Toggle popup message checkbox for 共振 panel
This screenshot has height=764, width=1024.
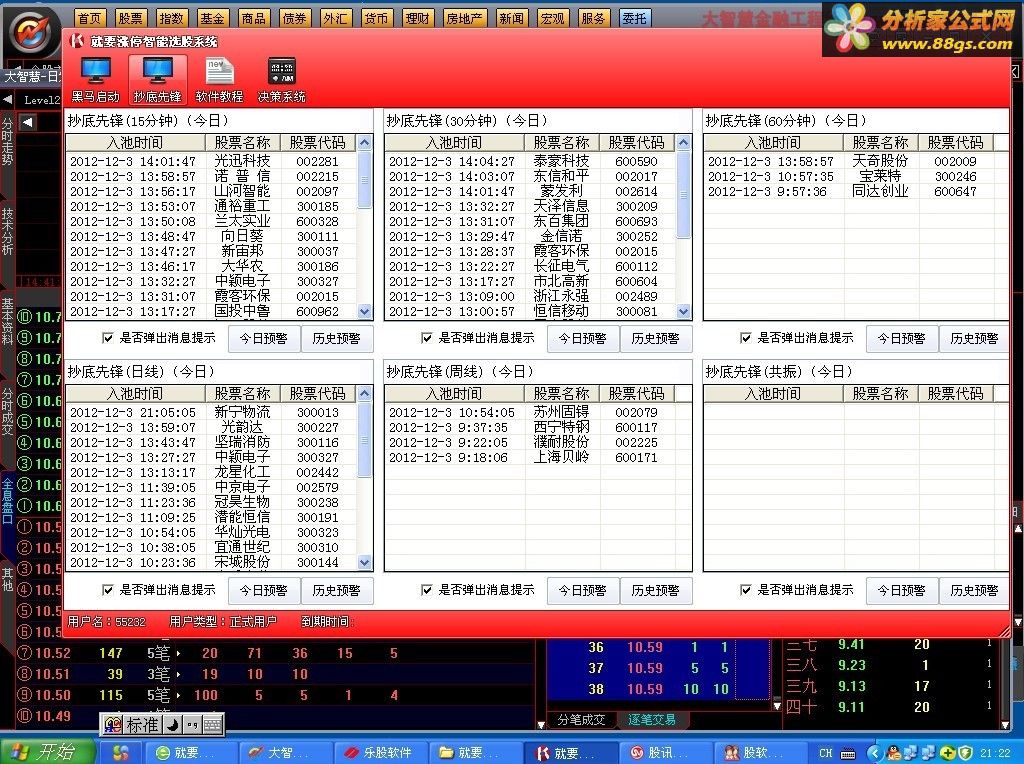click(x=745, y=590)
